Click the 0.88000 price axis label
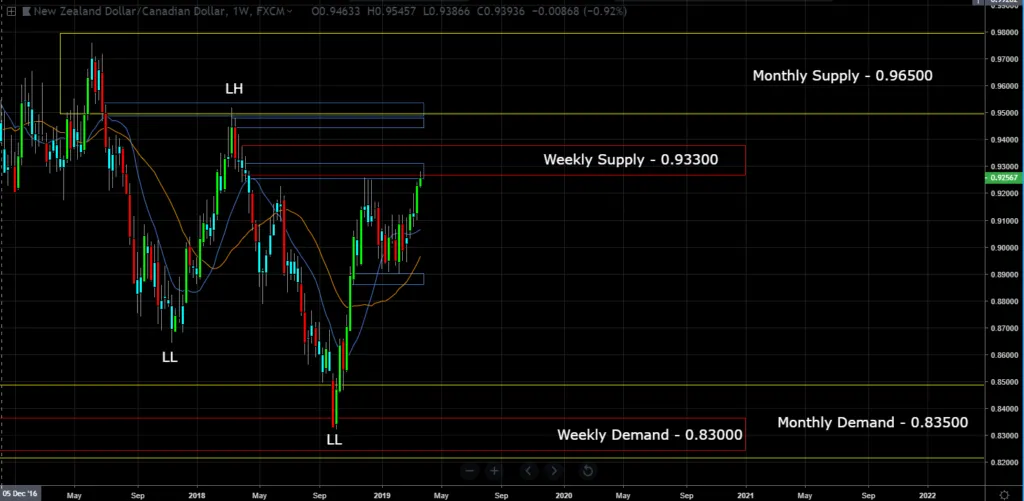The height and width of the screenshot is (501, 1024). pos(1006,301)
